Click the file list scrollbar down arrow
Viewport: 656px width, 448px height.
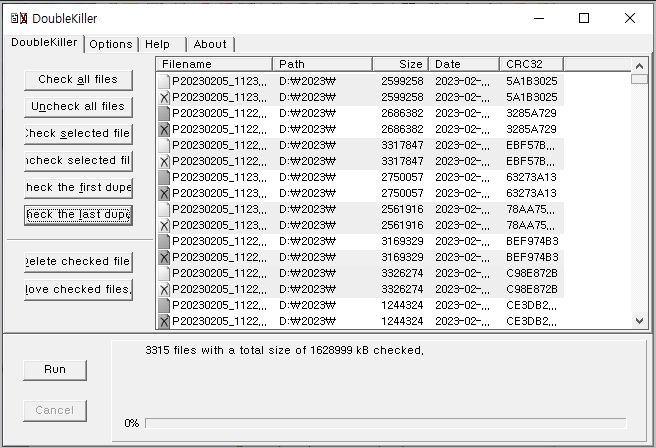click(x=639, y=321)
